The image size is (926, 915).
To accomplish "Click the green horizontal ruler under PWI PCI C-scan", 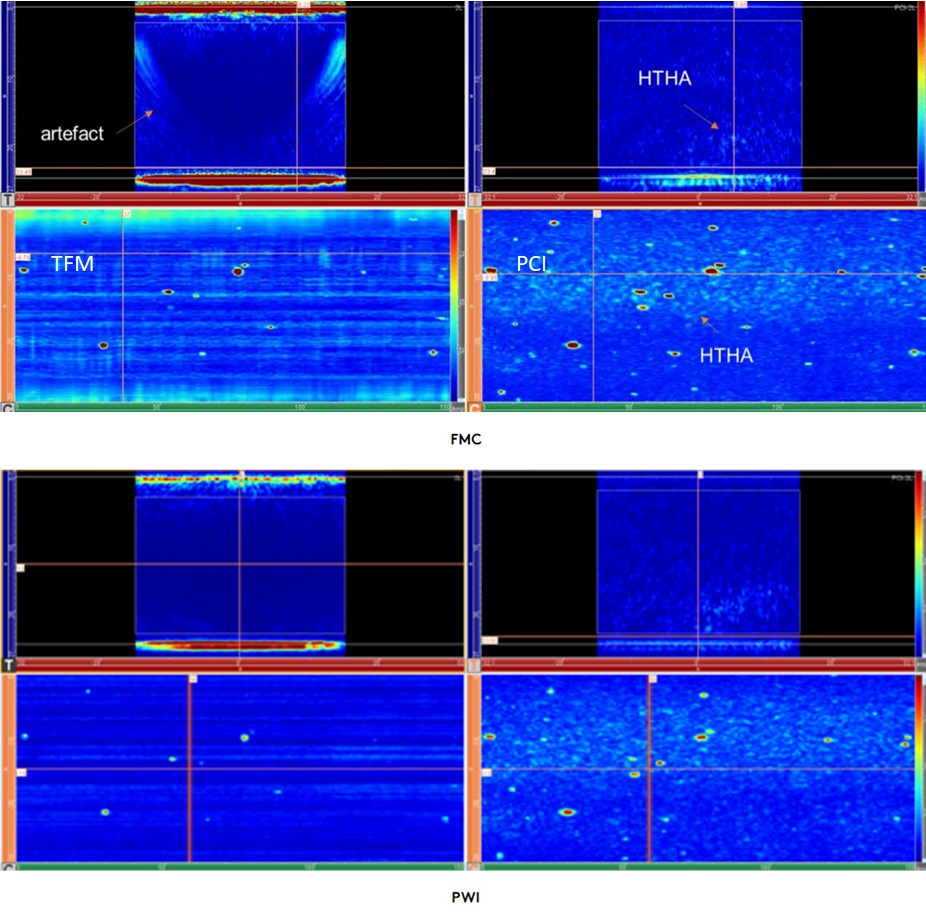I will (x=700, y=866).
